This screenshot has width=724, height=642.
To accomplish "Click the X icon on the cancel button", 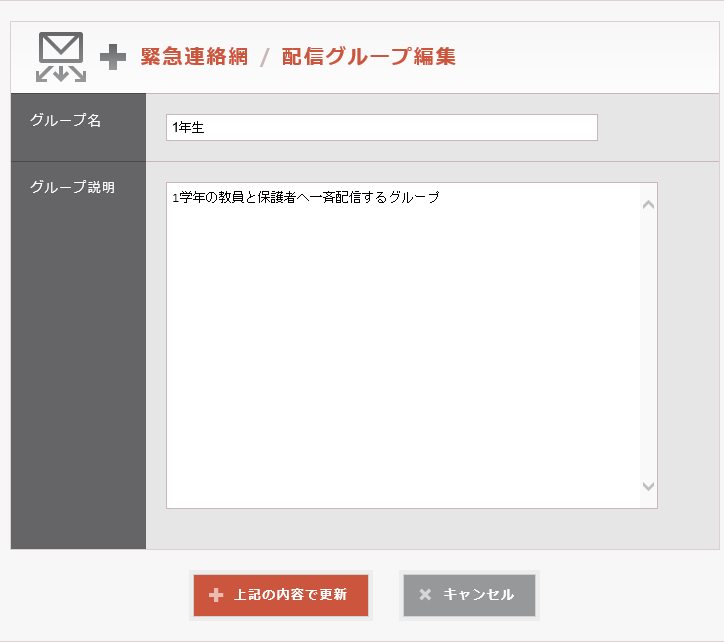I will pos(425,595).
